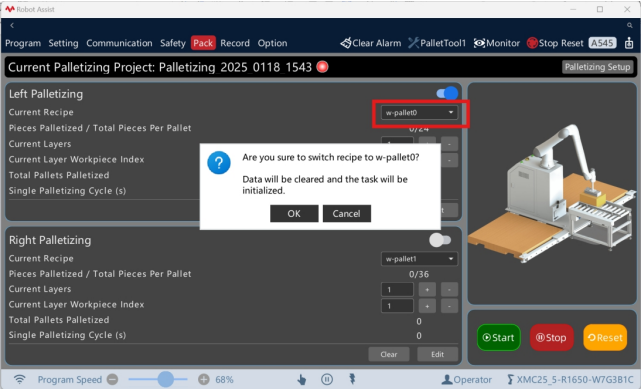Image resolution: width=644 pixels, height=392 pixels.
Task: Decrease Right Palletizing Workpiece Index
Action: (449, 306)
